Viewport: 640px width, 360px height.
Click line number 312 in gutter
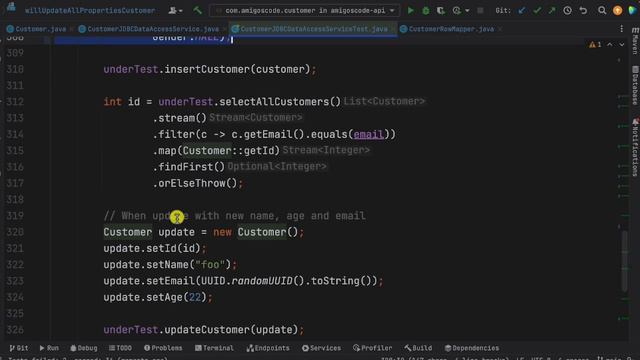click(15, 102)
